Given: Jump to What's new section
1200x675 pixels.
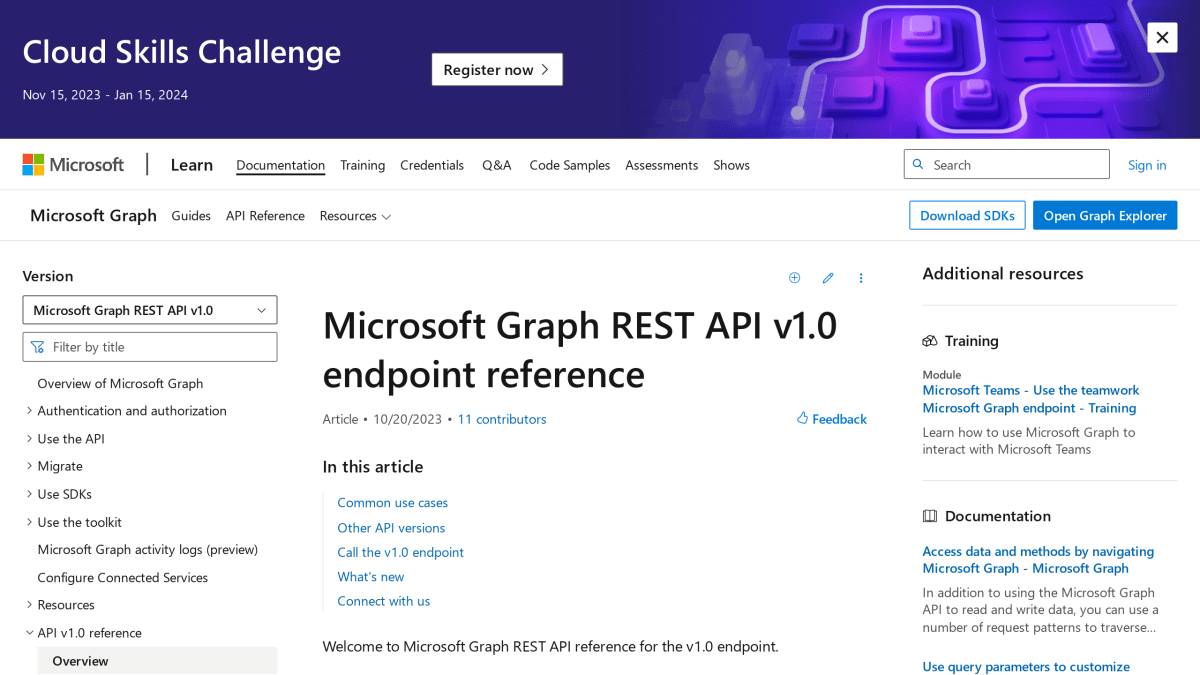Looking at the screenshot, I should pos(370,577).
